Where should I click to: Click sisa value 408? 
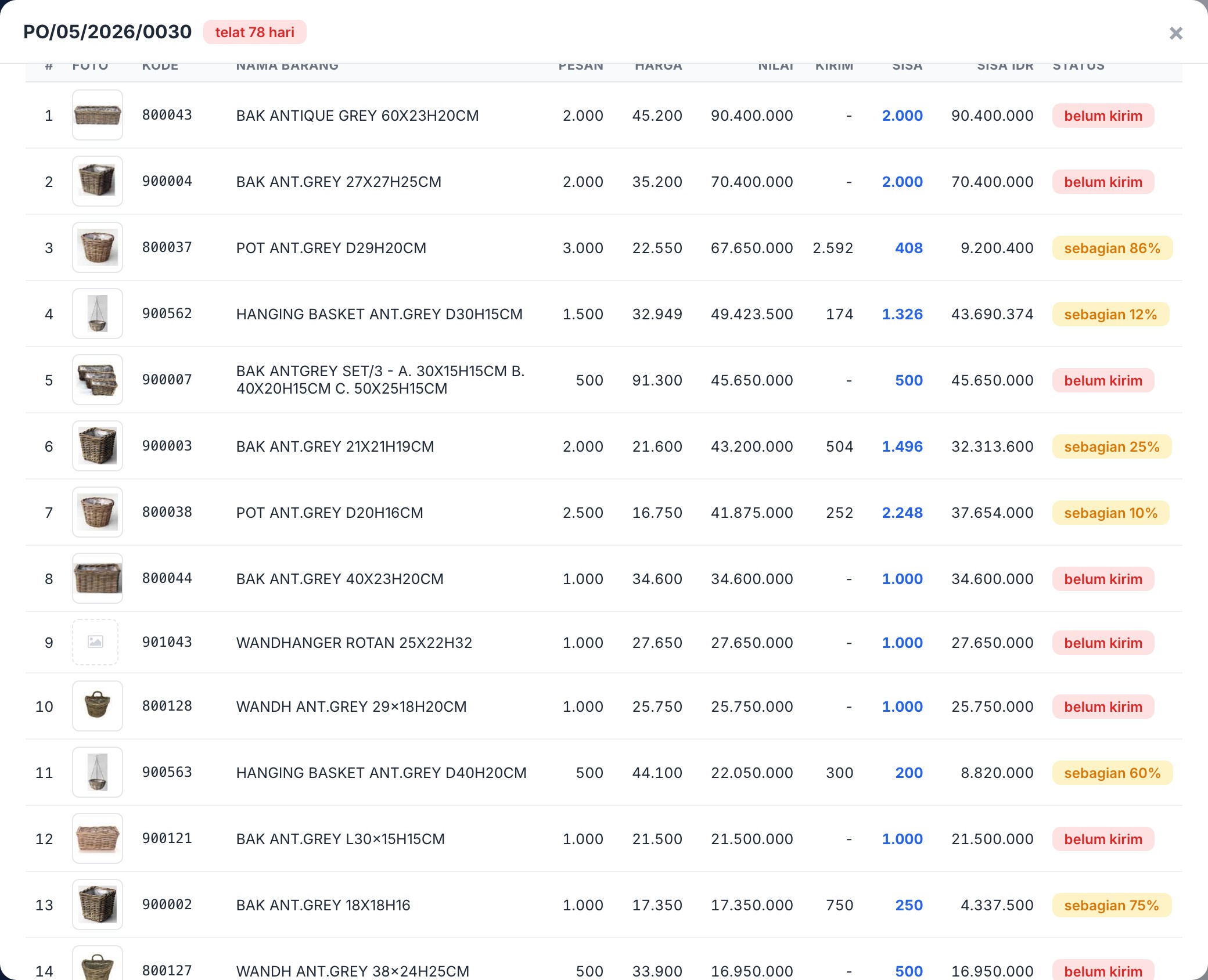909,248
